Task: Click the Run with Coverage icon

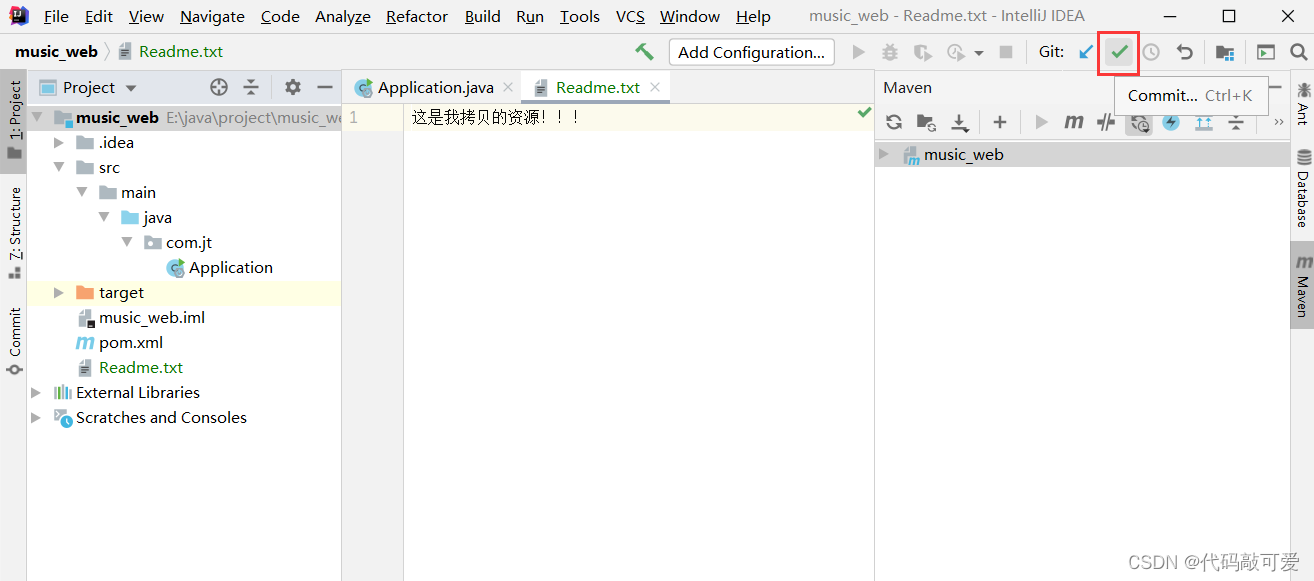Action: (x=922, y=52)
